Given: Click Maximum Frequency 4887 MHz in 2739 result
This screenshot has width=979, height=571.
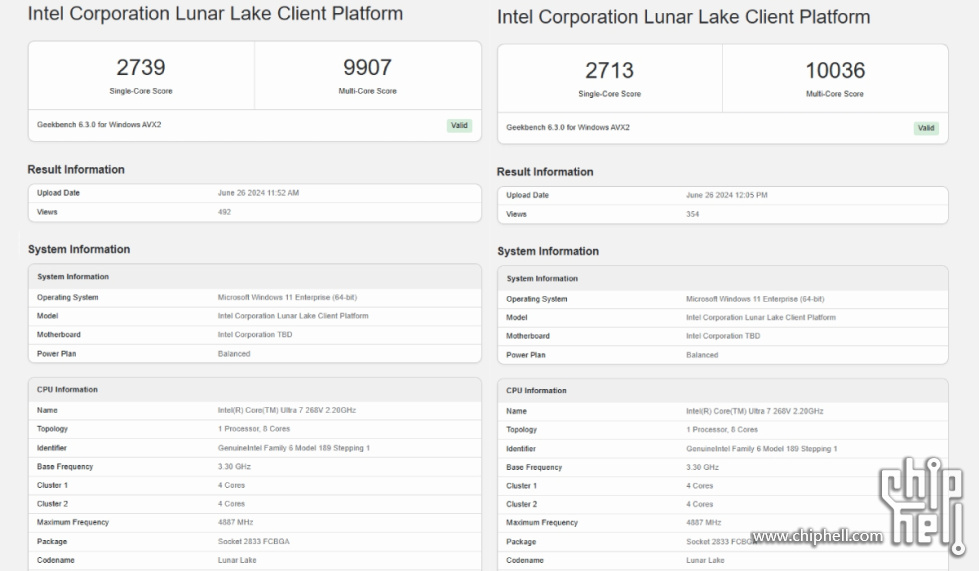Looking at the screenshot, I should pos(235,522).
